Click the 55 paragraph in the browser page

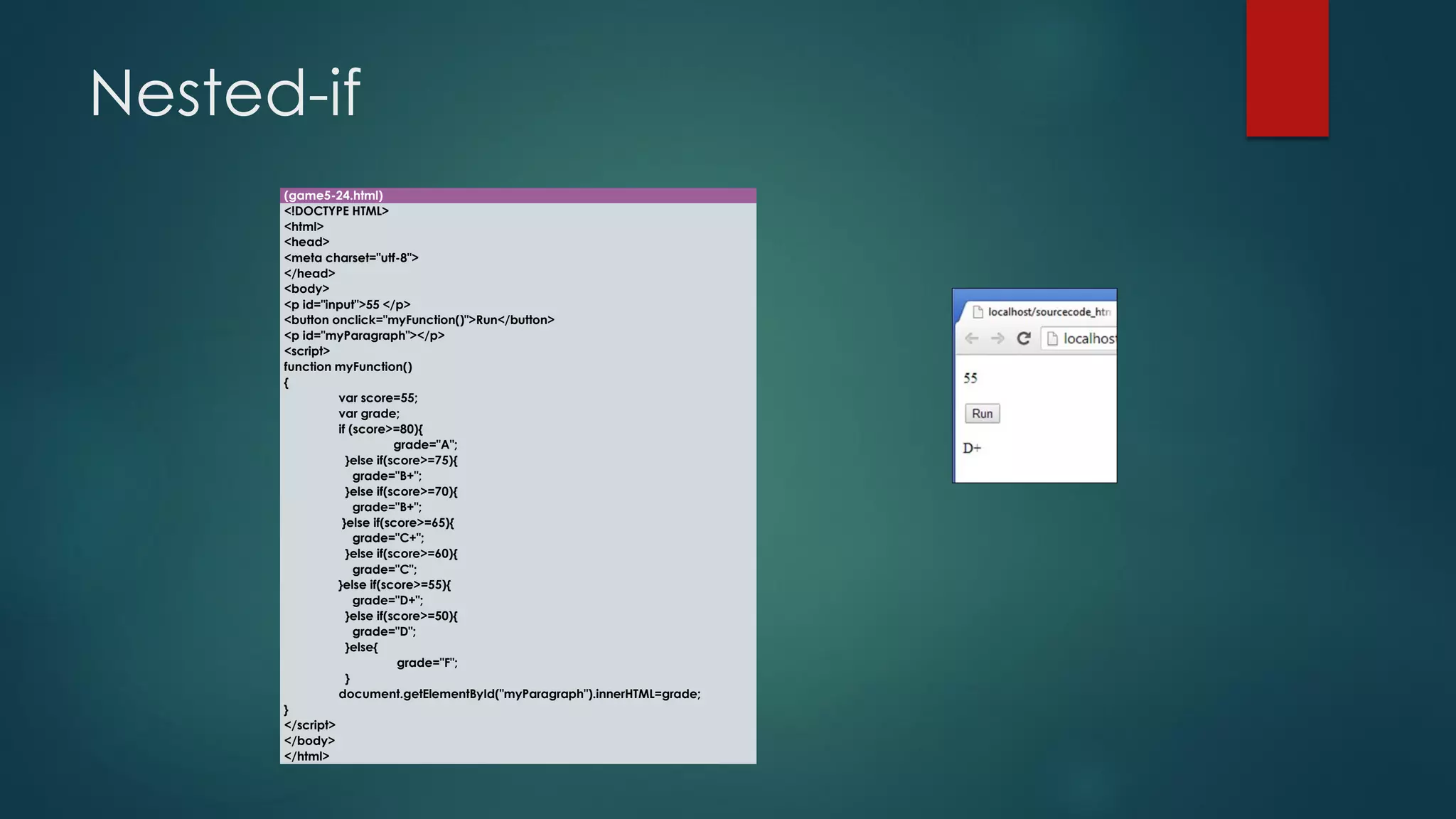970,378
